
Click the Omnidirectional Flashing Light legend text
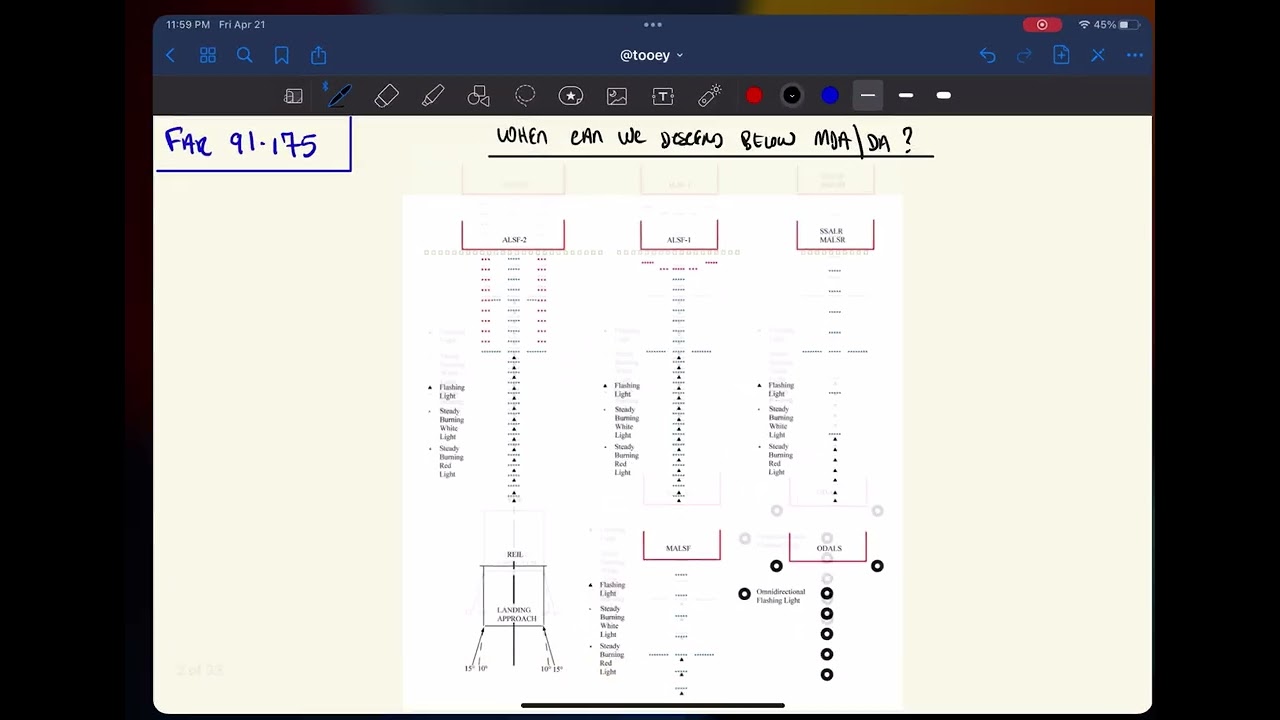pos(780,596)
